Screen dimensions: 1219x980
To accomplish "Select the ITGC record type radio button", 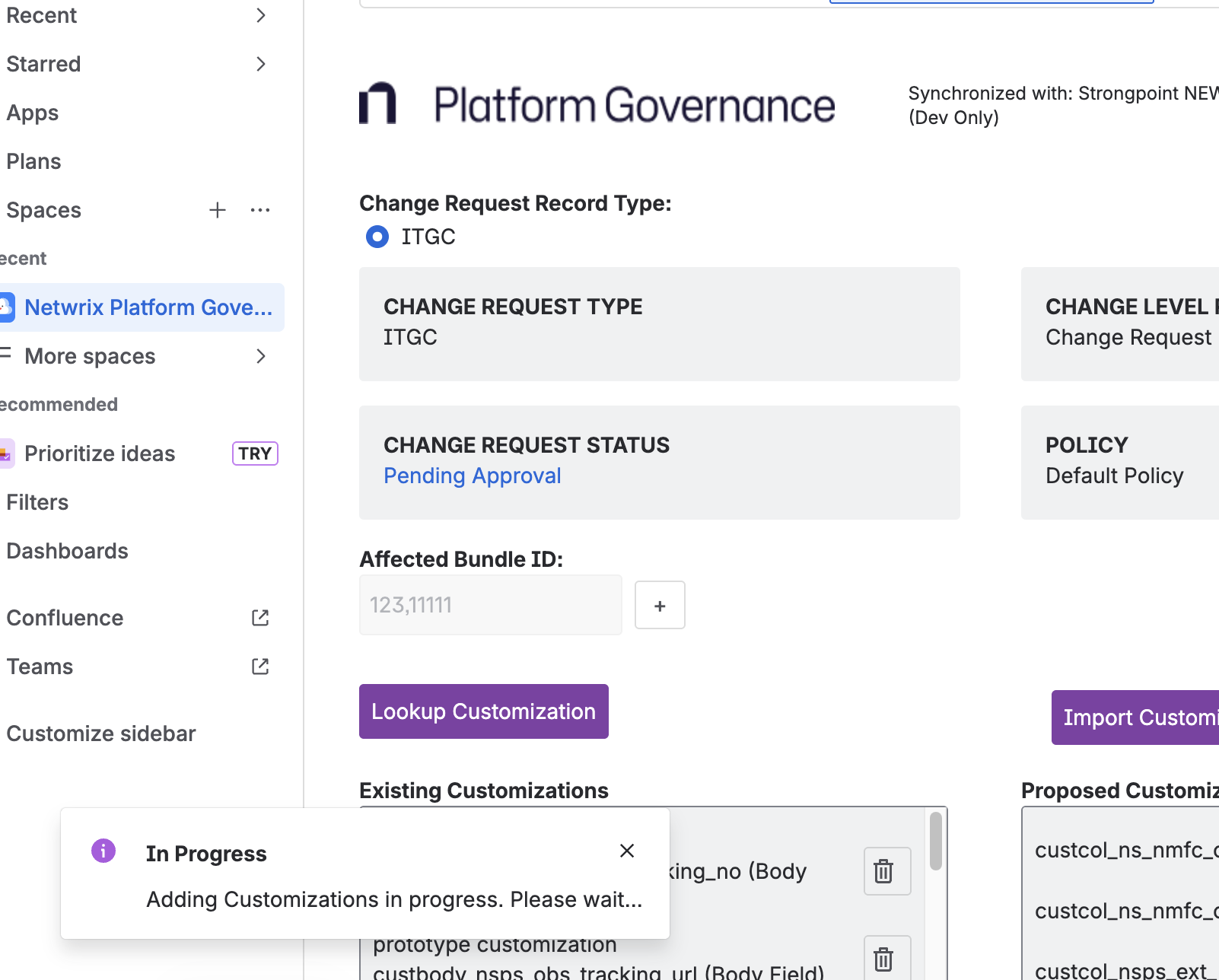I will tap(377, 237).
